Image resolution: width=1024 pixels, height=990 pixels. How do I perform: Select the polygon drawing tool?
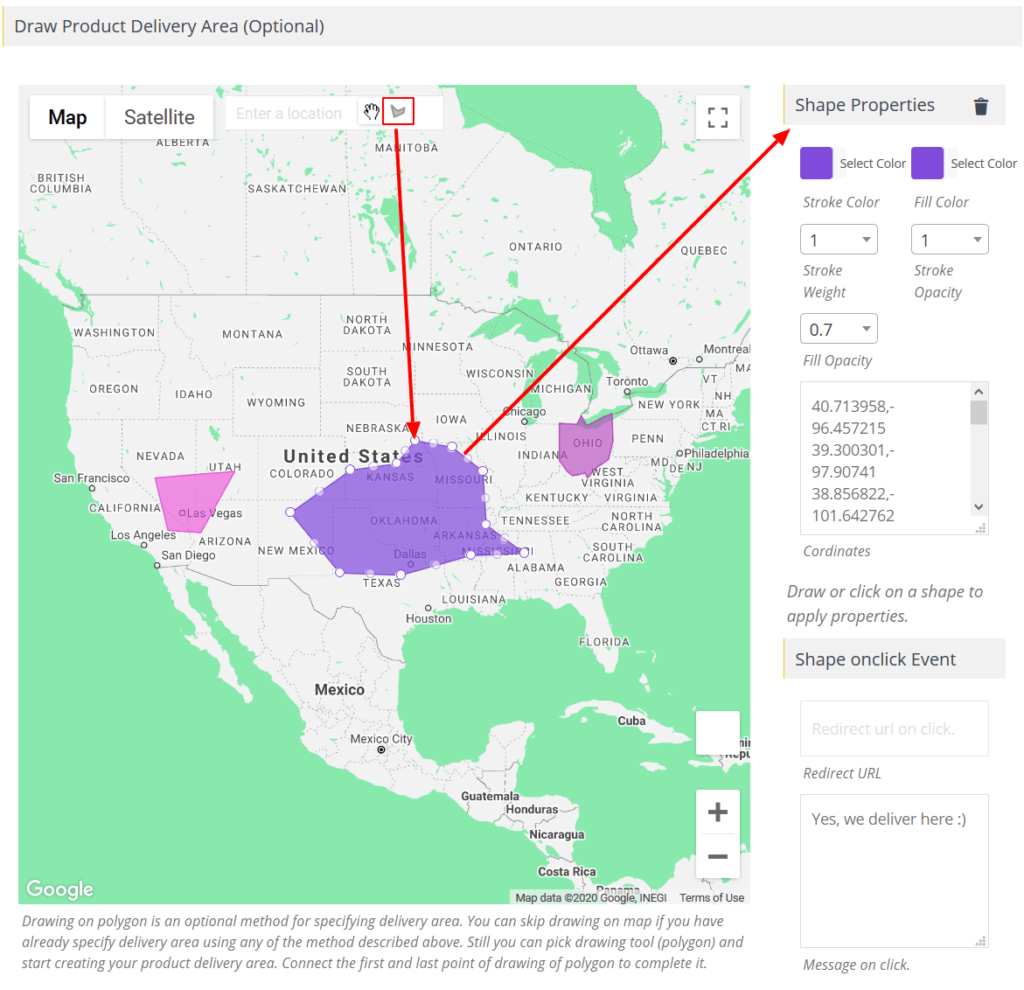396,112
